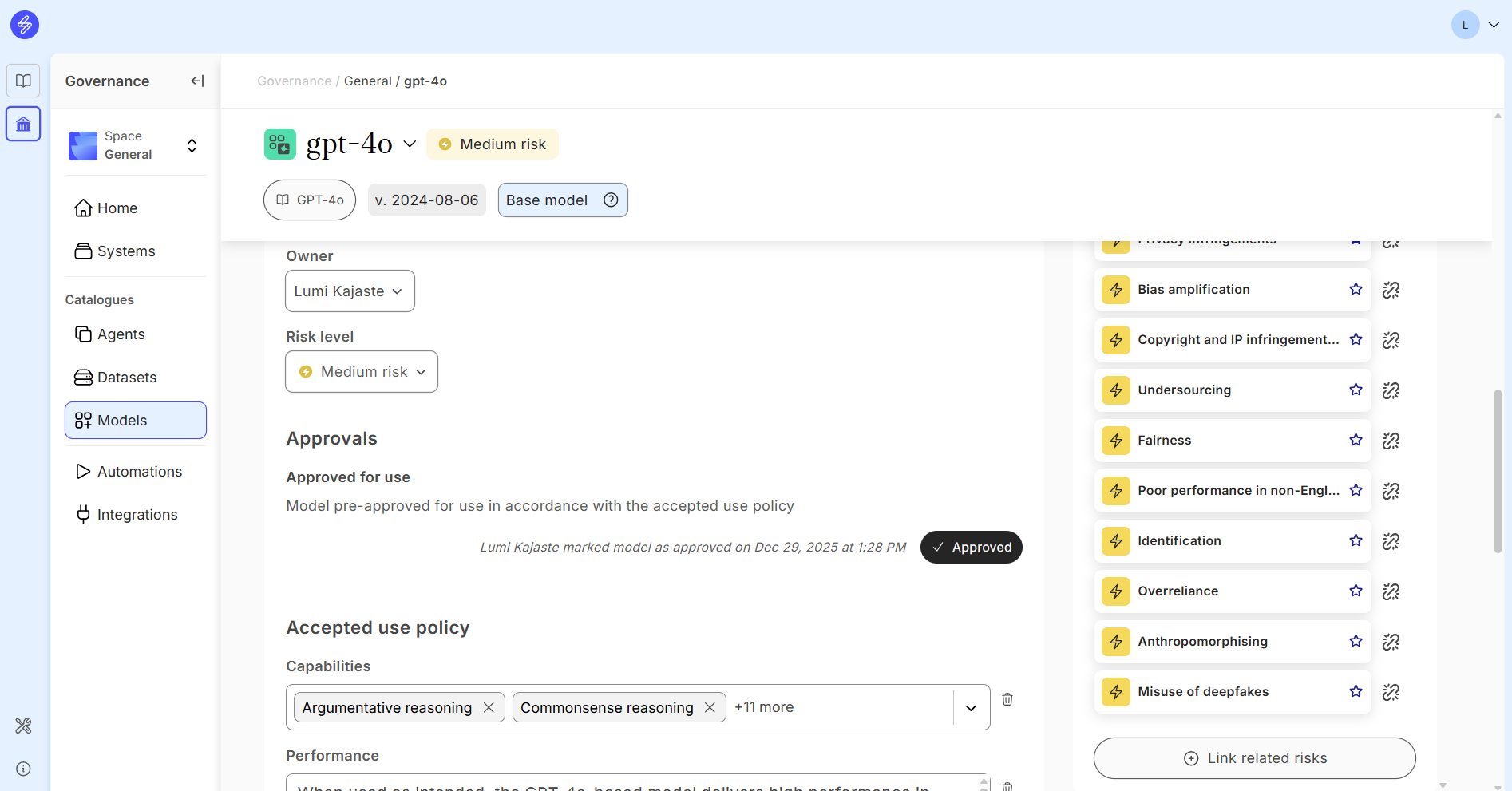
Task: Delete the Capabilities field with trash icon
Action: pyautogui.click(x=1007, y=699)
